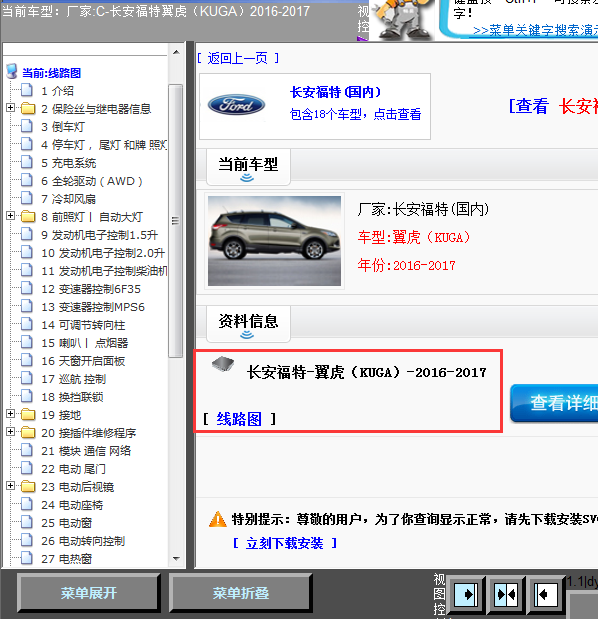This screenshot has height=619, width=598.
Task: Click the folder icon for 20 接插件维修程序
Action: 28,433
